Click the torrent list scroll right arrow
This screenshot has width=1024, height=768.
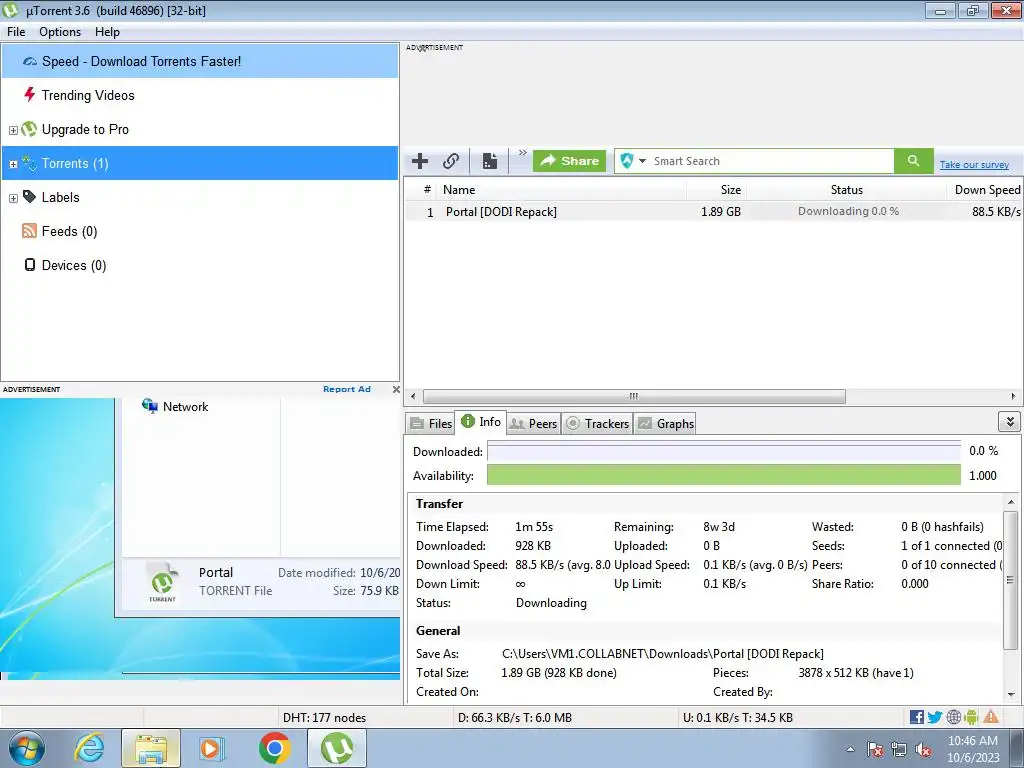[x=1013, y=396]
